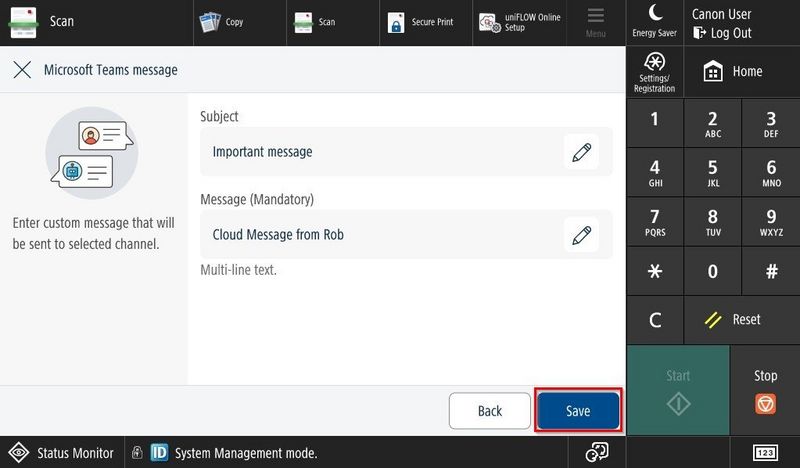Go to the Home screen
Image resolution: width=800 pixels, height=468 pixels.
733,71
